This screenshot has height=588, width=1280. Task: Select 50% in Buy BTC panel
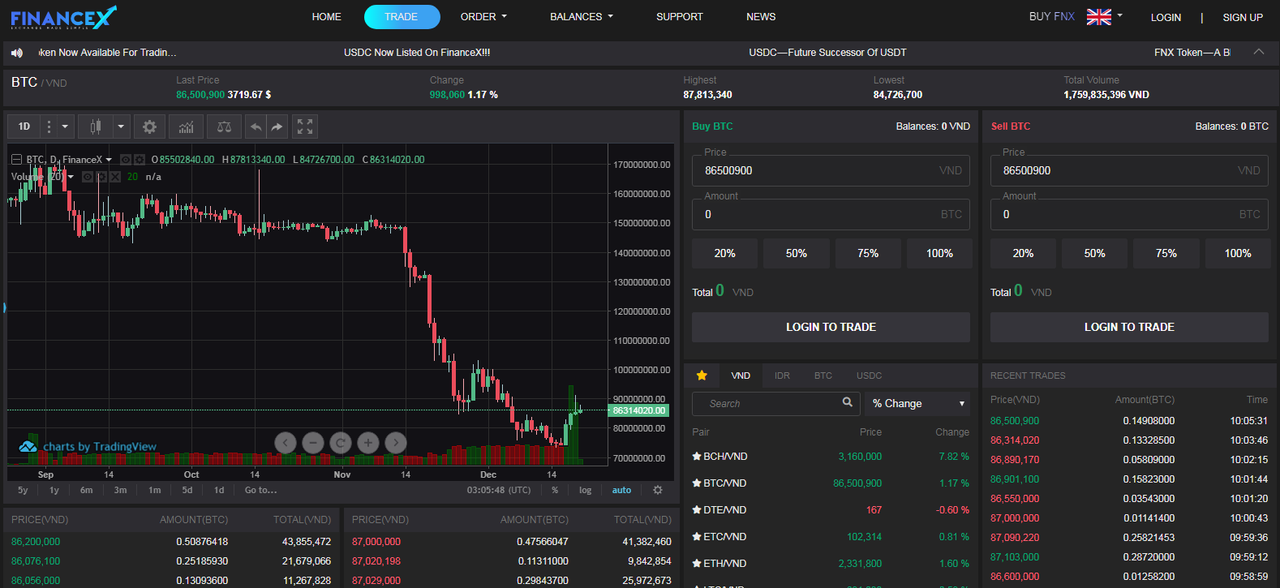coord(796,253)
